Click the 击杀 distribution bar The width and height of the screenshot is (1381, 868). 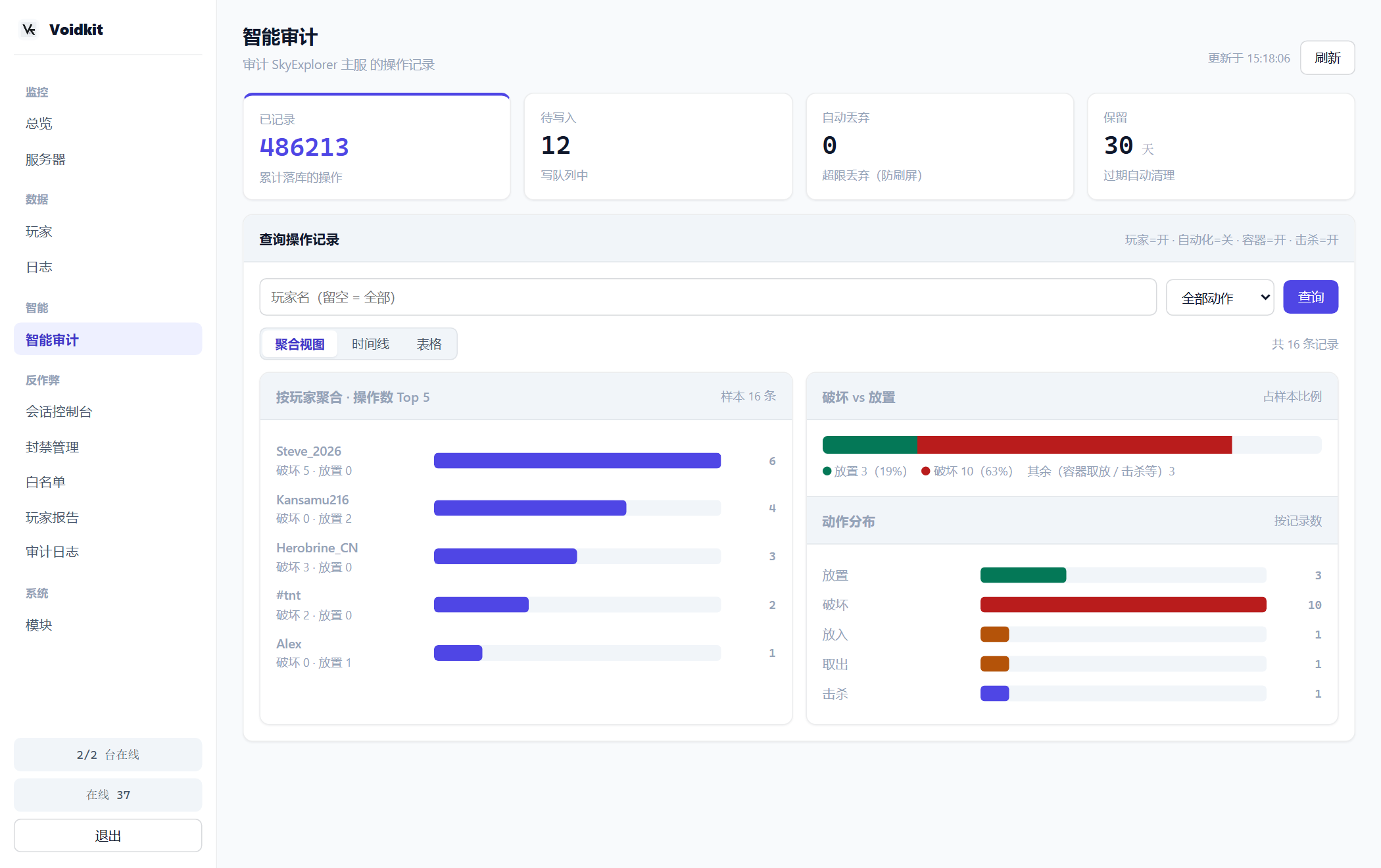click(994, 693)
